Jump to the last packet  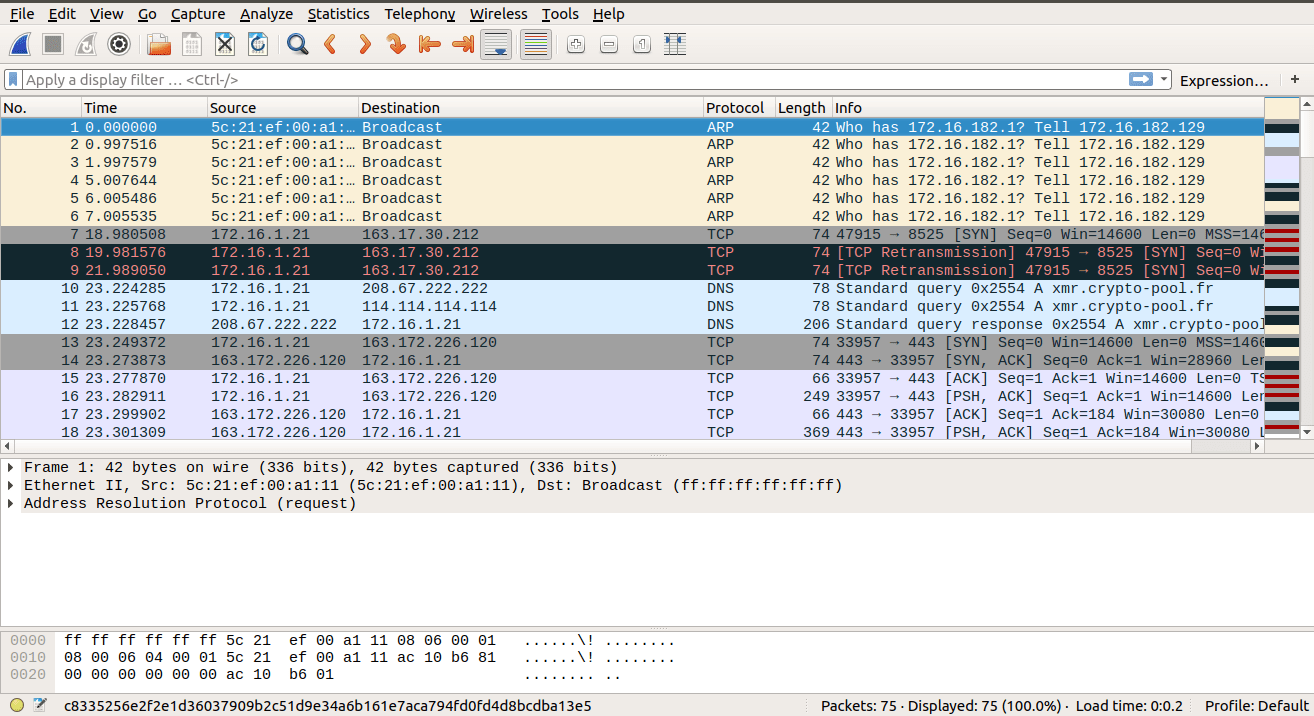[463, 44]
